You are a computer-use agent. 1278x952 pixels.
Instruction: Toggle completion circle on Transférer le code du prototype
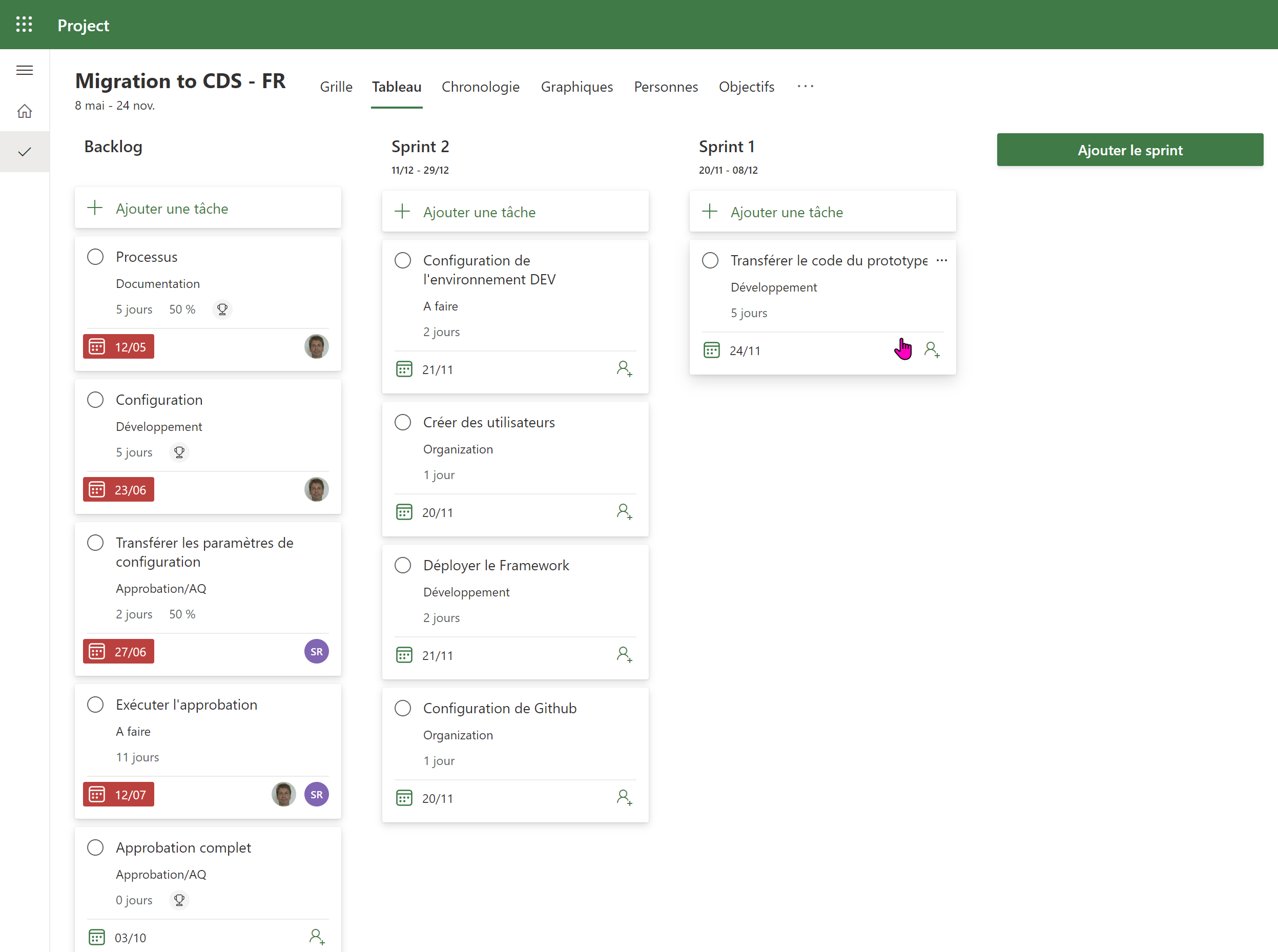click(710, 260)
